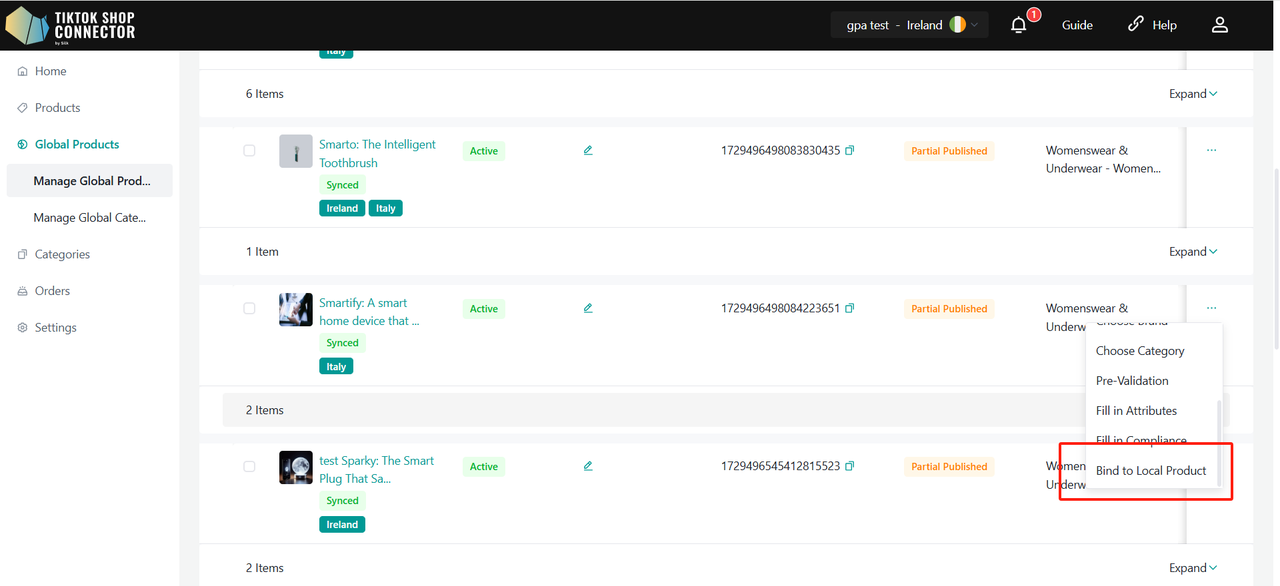Click the notification bell icon
This screenshot has height=586, width=1280.
pos(1019,25)
